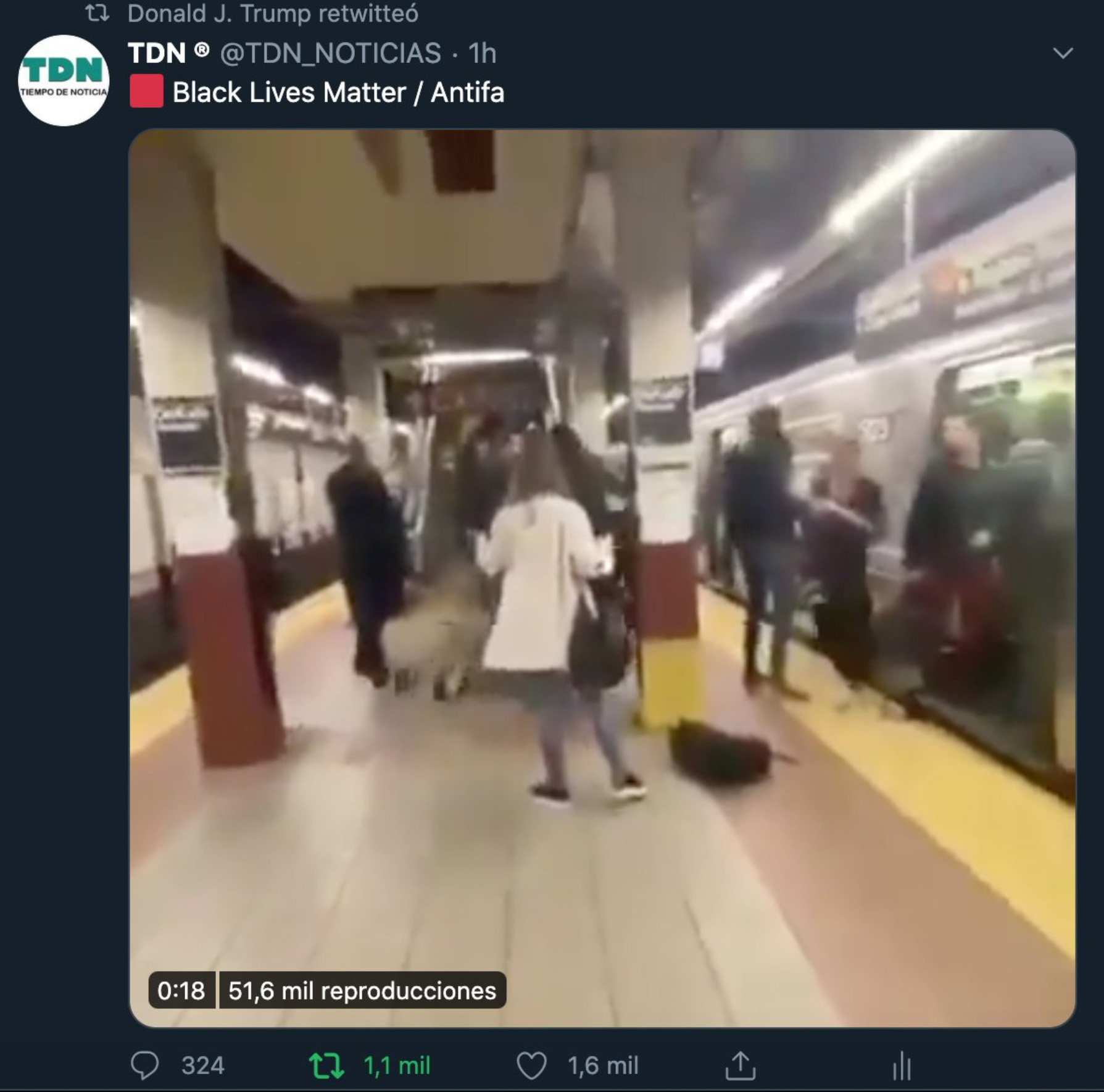The width and height of the screenshot is (1104, 1092).
Task: Play the subway video thumbnail
Action: [602, 578]
